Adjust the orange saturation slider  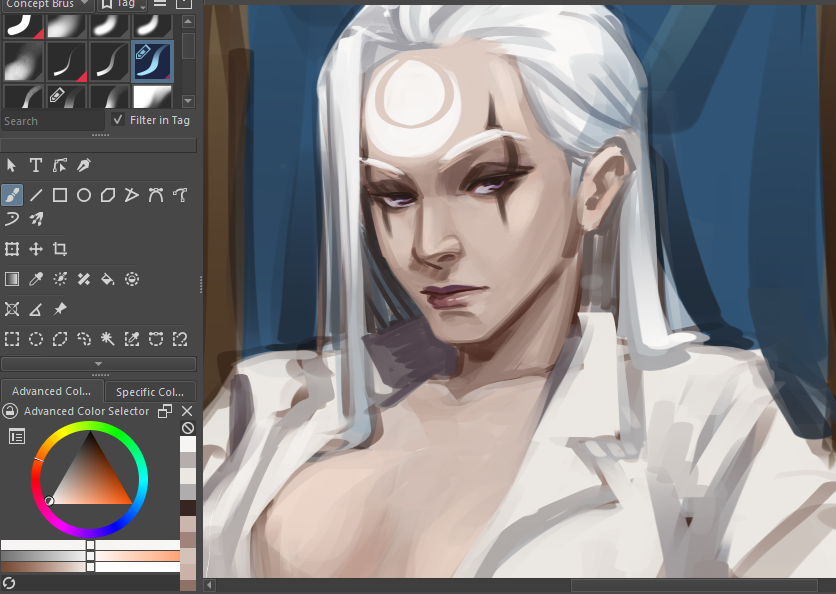90,556
